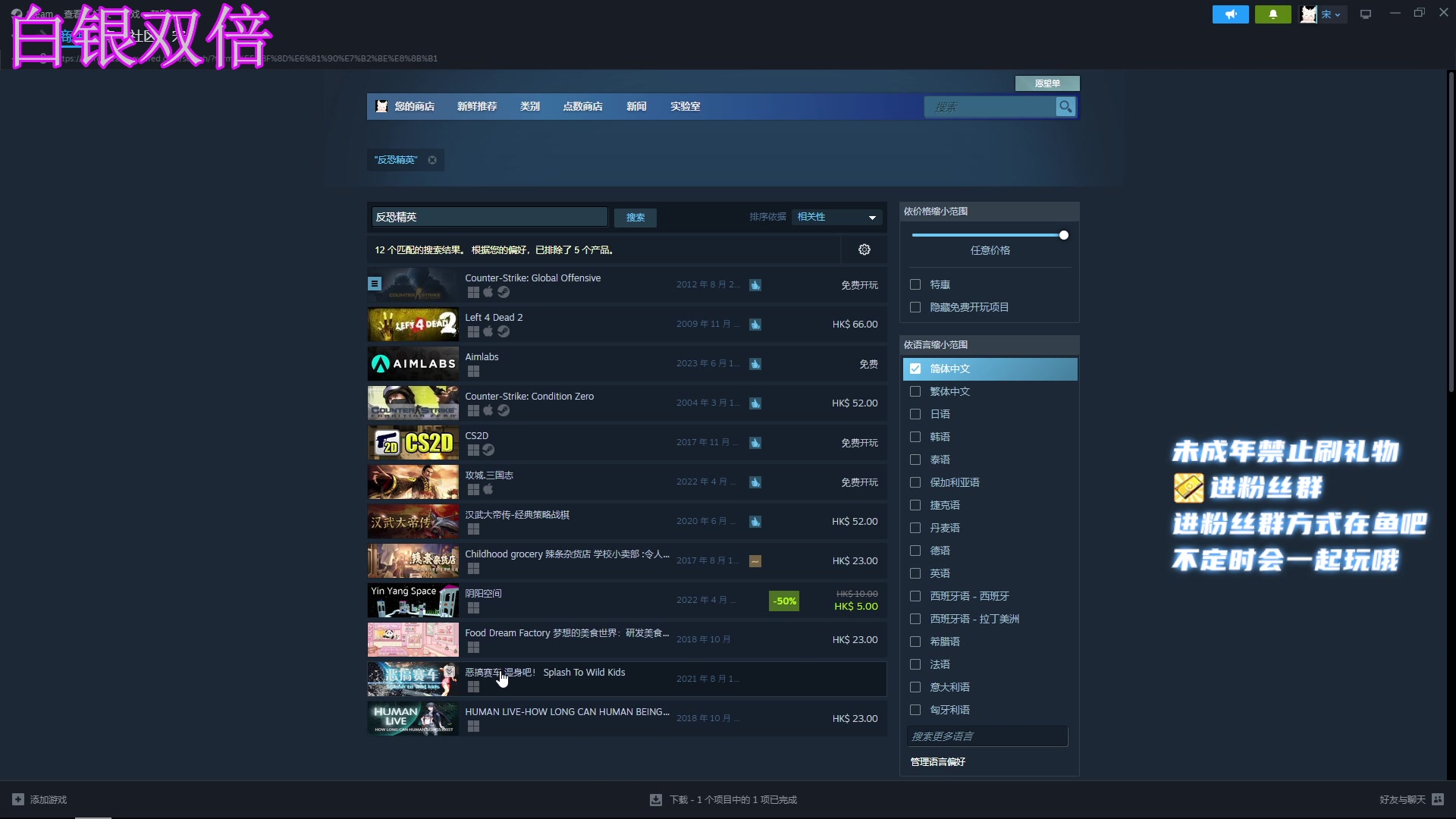Click the announcements megaphone icon

(x=1230, y=14)
